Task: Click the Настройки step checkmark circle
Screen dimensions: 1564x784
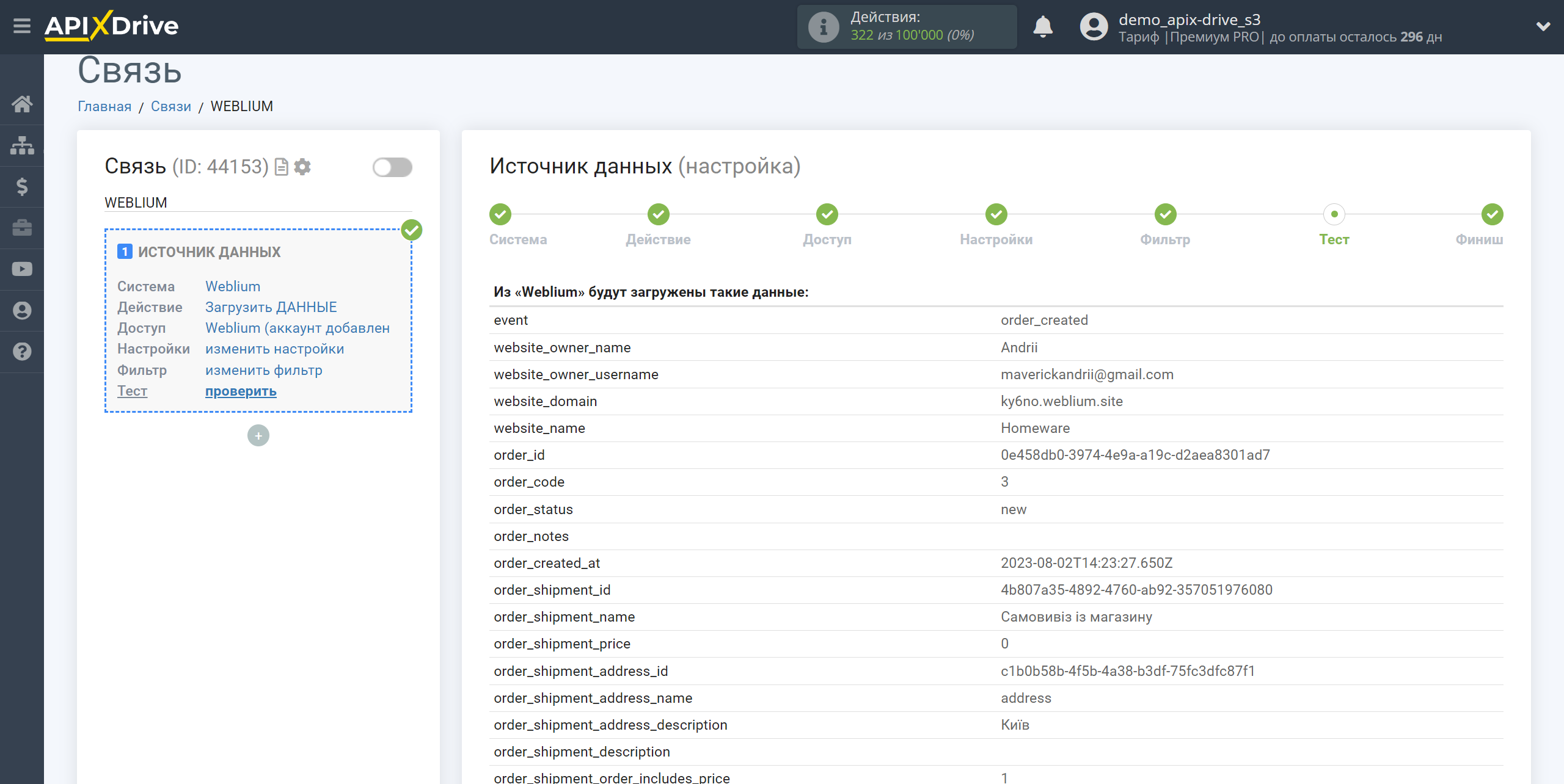Action: click(x=996, y=214)
